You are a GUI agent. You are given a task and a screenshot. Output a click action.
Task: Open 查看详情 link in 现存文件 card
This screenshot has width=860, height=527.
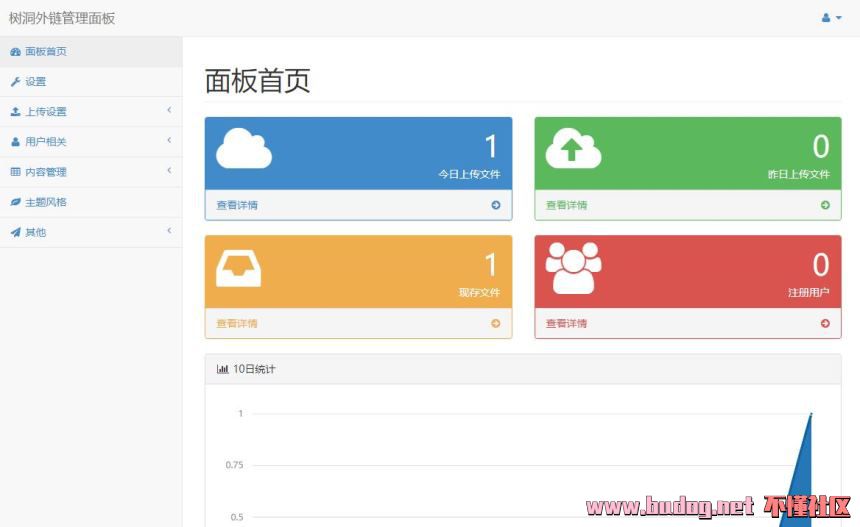click(237, 324)
